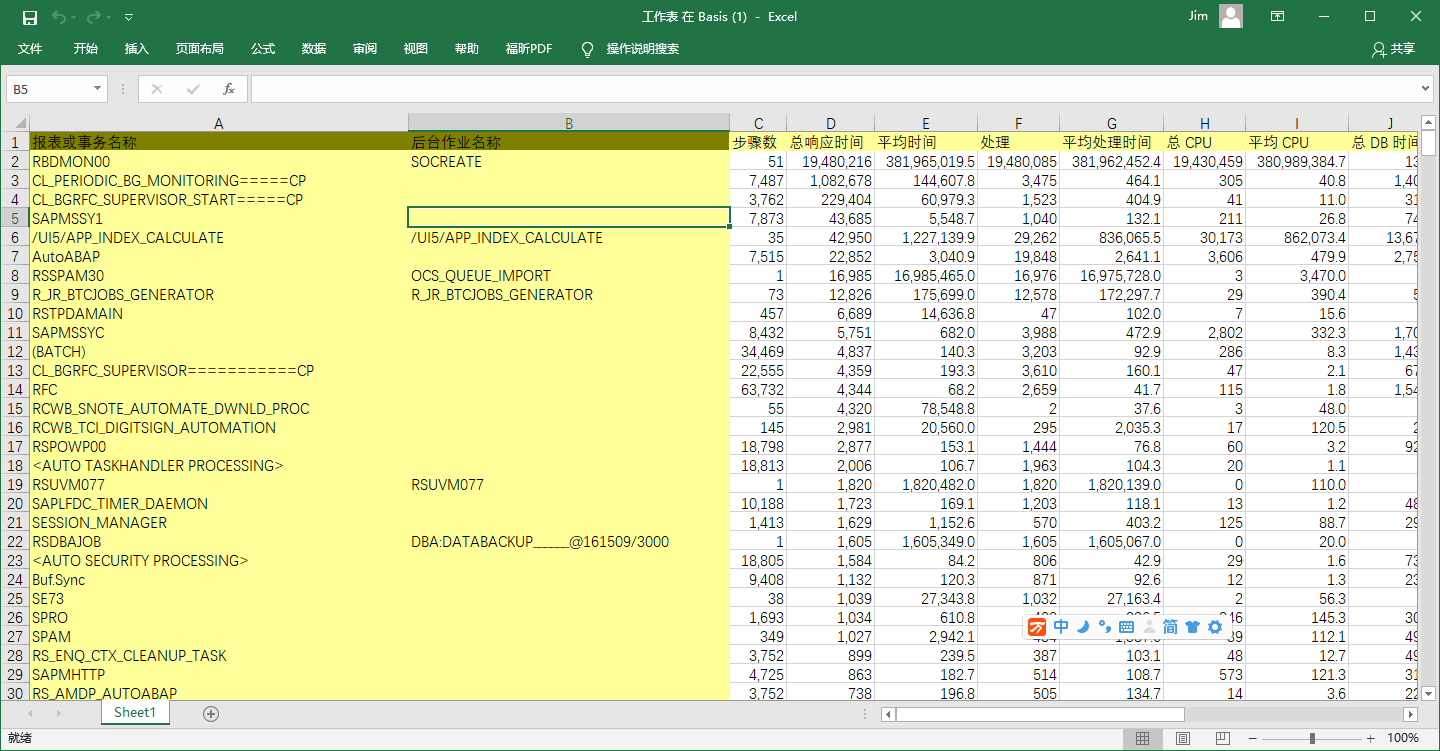Switch to Normal view icon in status bar
The image size is (1440, 751).
[1143, 738]
